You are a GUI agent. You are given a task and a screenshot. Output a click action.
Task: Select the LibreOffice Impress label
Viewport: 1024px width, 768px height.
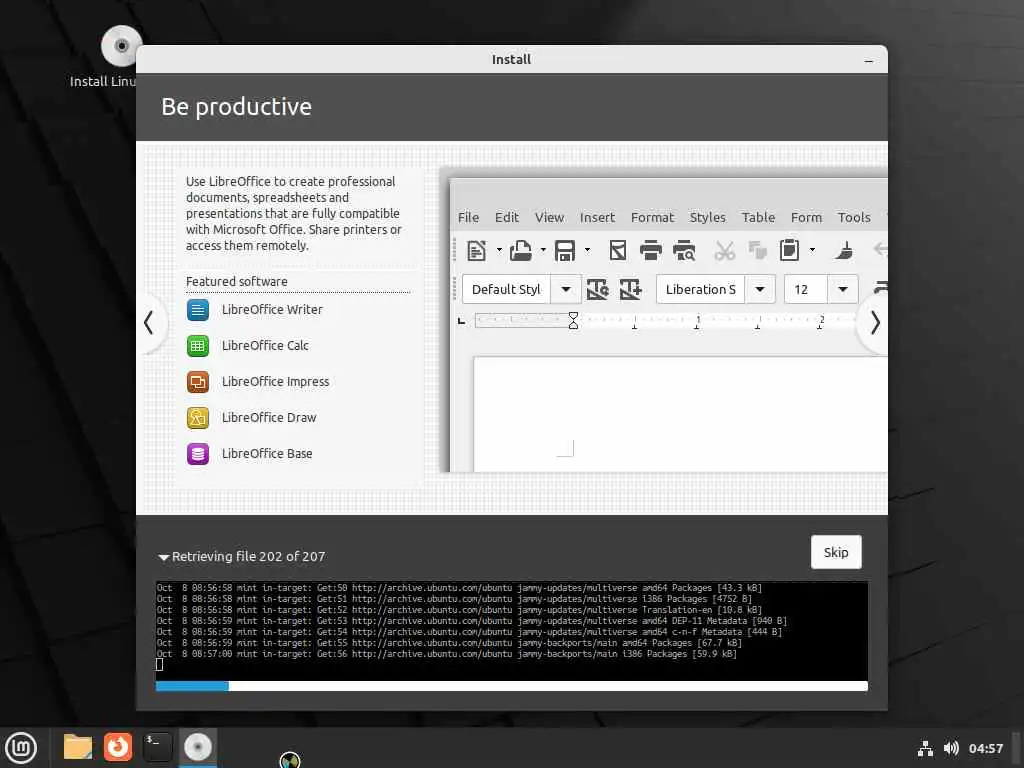pyautogui.click(x=276, y=381)
